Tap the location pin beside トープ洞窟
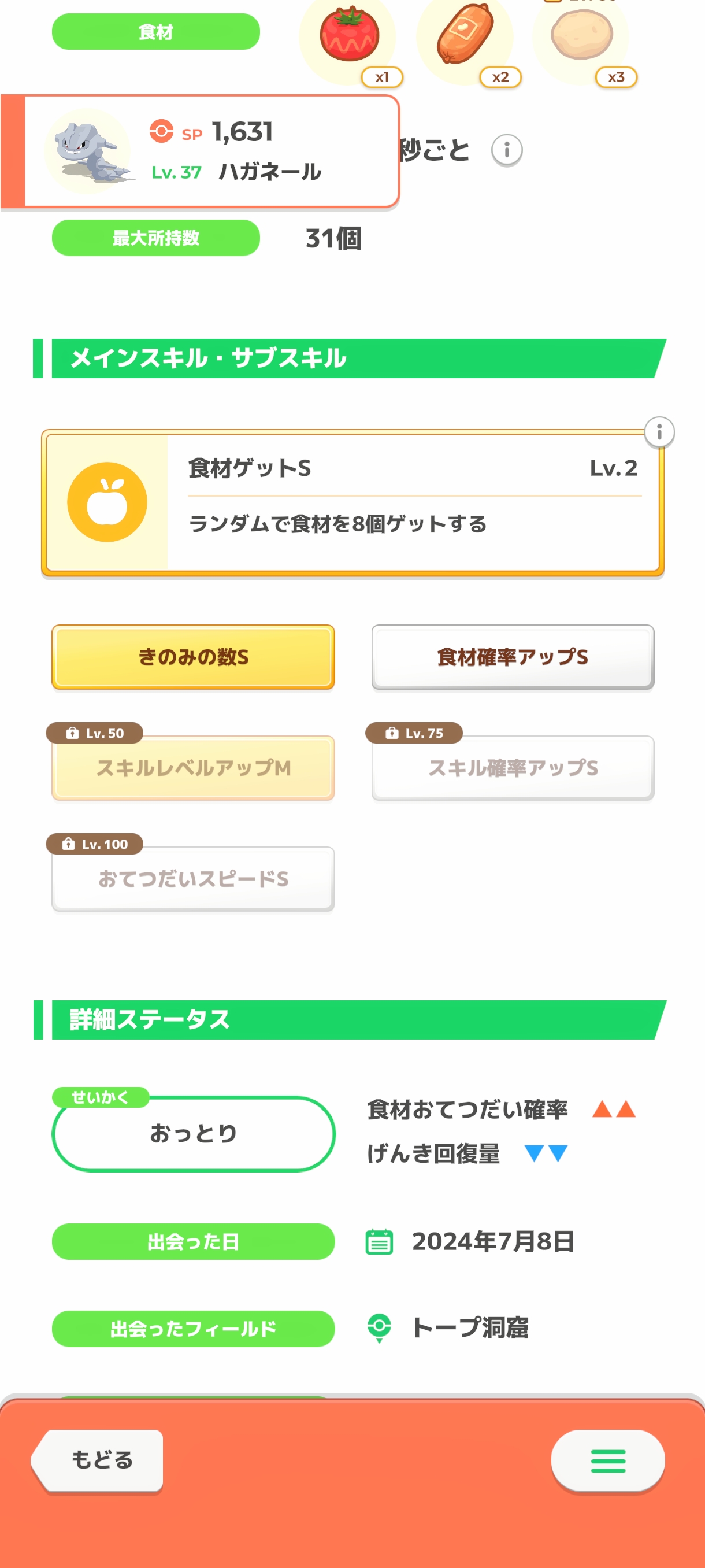This screenshot has height=1568, width=705. (379, 1327)
